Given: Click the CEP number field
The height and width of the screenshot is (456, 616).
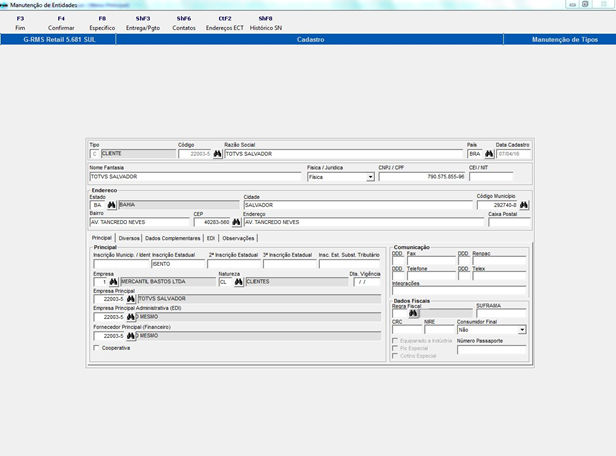Looking at the screenshot, I should coord(212,222).
